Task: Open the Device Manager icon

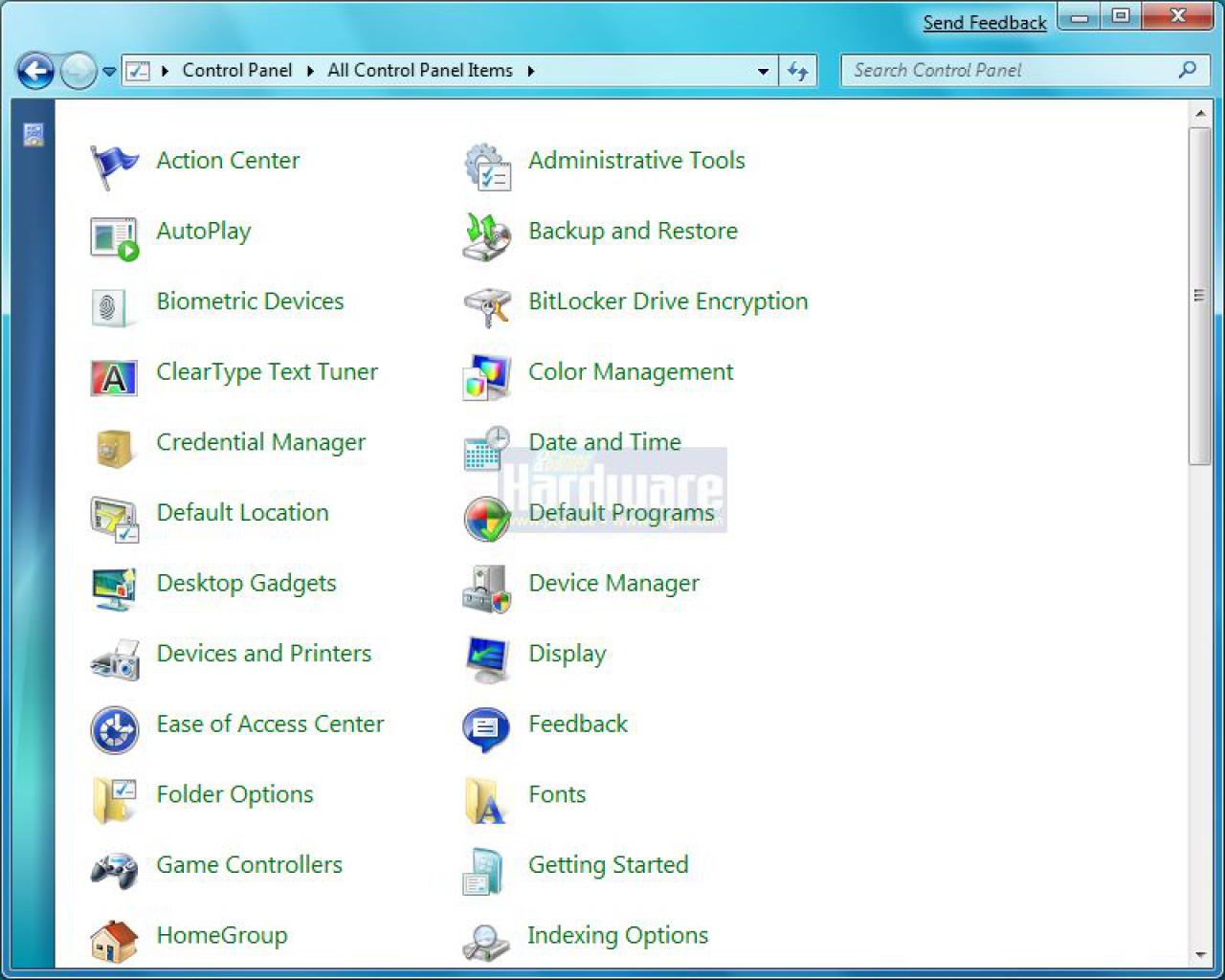Action: click(x=487, y=589)
